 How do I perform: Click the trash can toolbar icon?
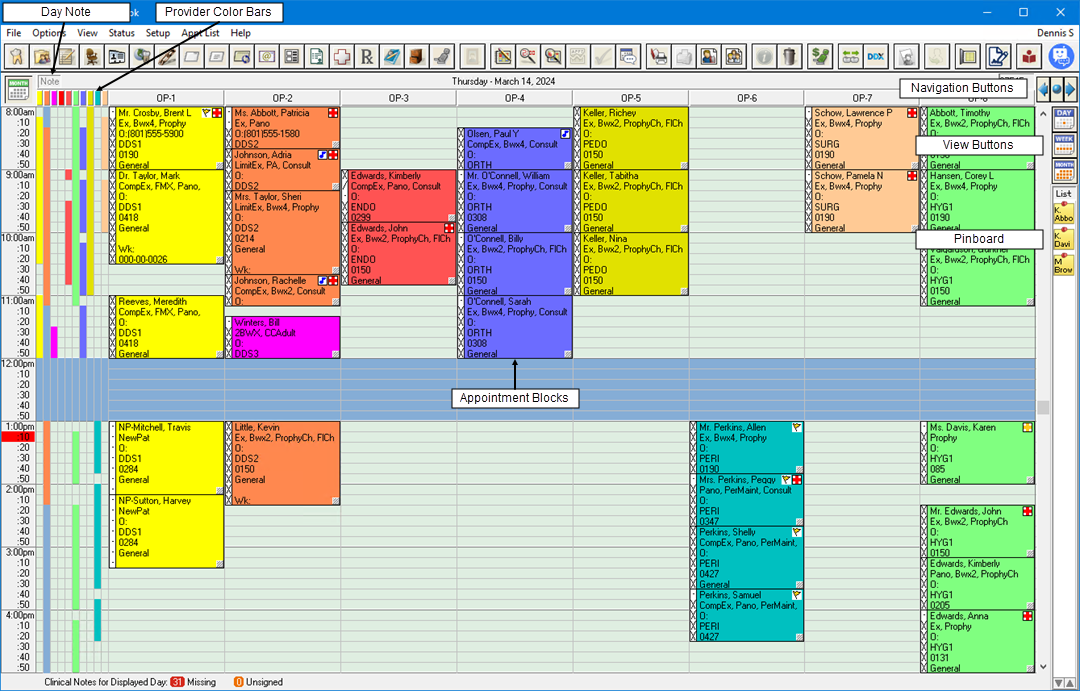[789, 56]
